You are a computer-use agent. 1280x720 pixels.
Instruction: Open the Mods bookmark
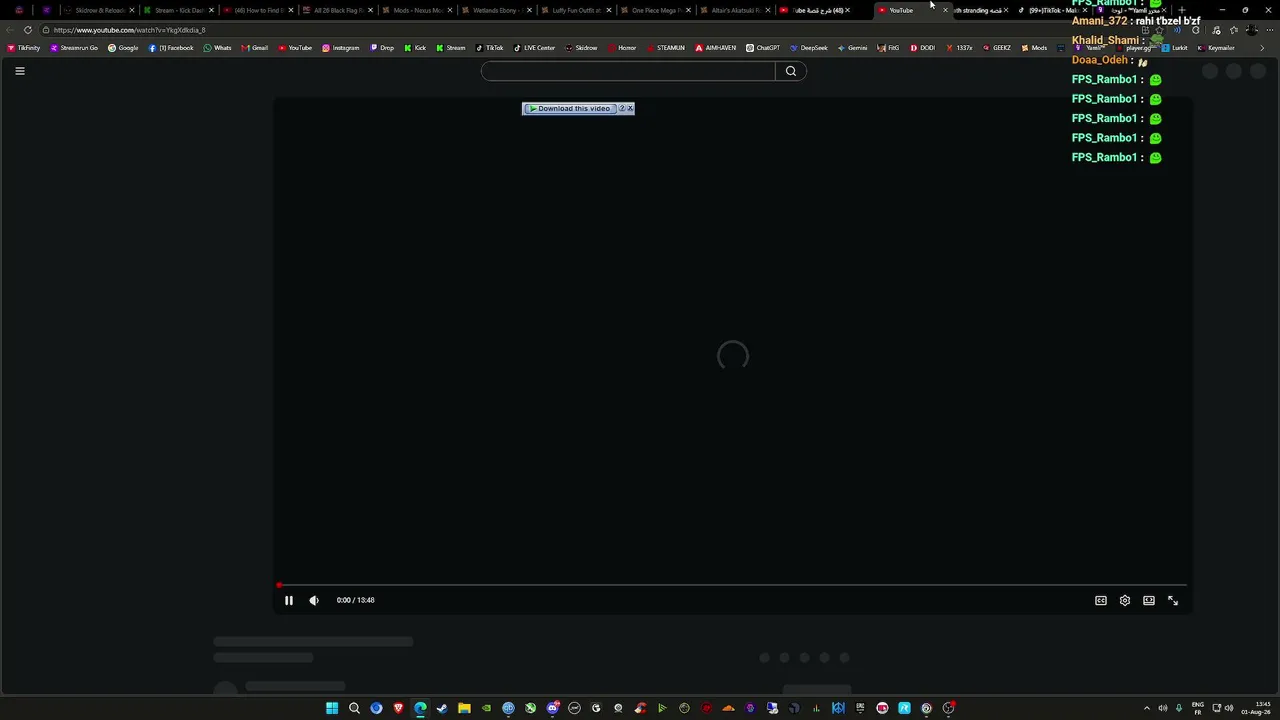1034,48
